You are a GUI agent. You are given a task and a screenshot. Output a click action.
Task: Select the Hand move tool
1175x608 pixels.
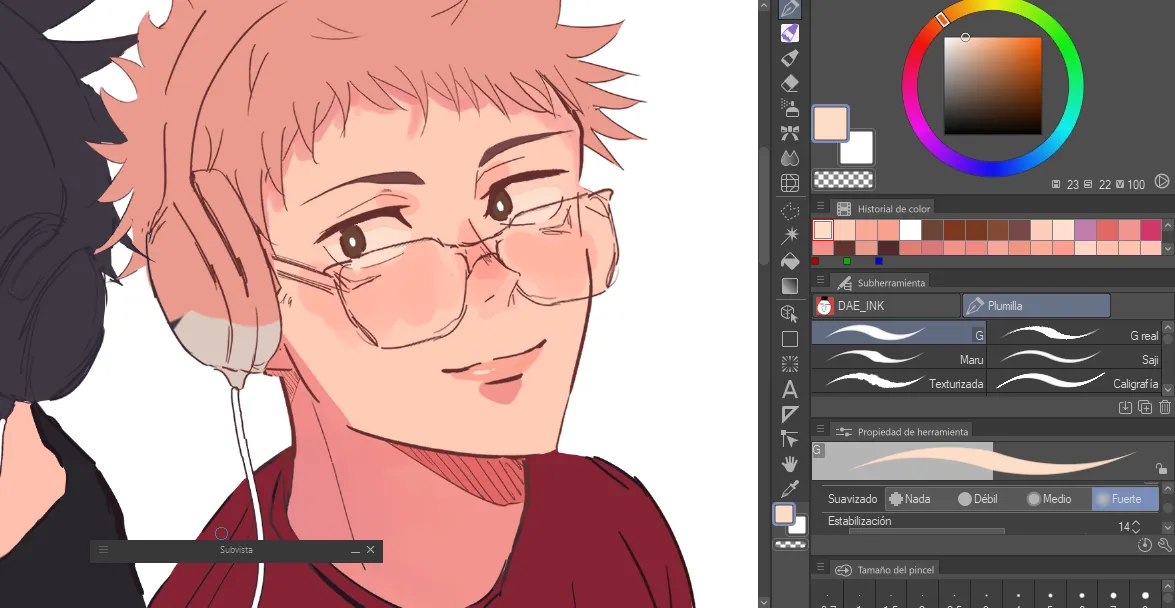[x=789, y=464]
